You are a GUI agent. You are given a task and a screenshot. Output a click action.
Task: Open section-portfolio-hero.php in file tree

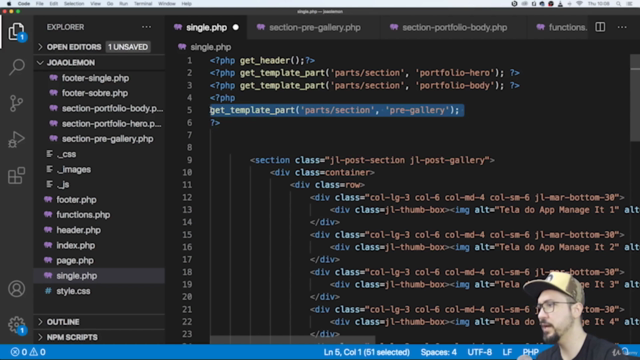99,124
